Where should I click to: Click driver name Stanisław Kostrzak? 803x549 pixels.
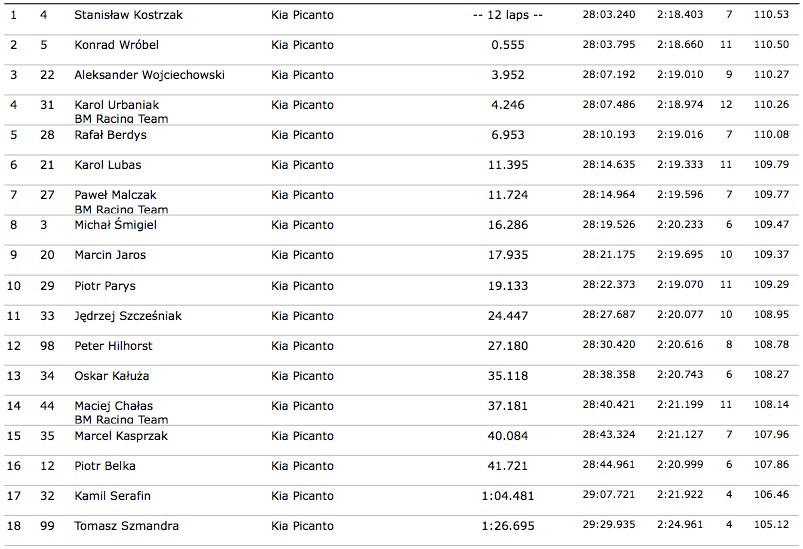pos(128,15)
